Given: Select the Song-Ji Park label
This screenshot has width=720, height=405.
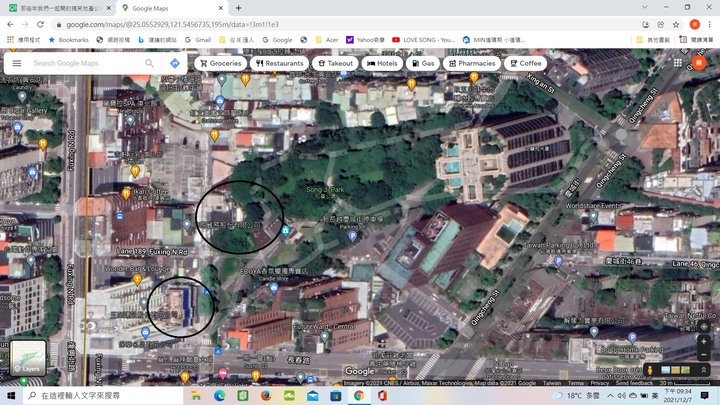Looking at the screenshot, I should point(325,190).
